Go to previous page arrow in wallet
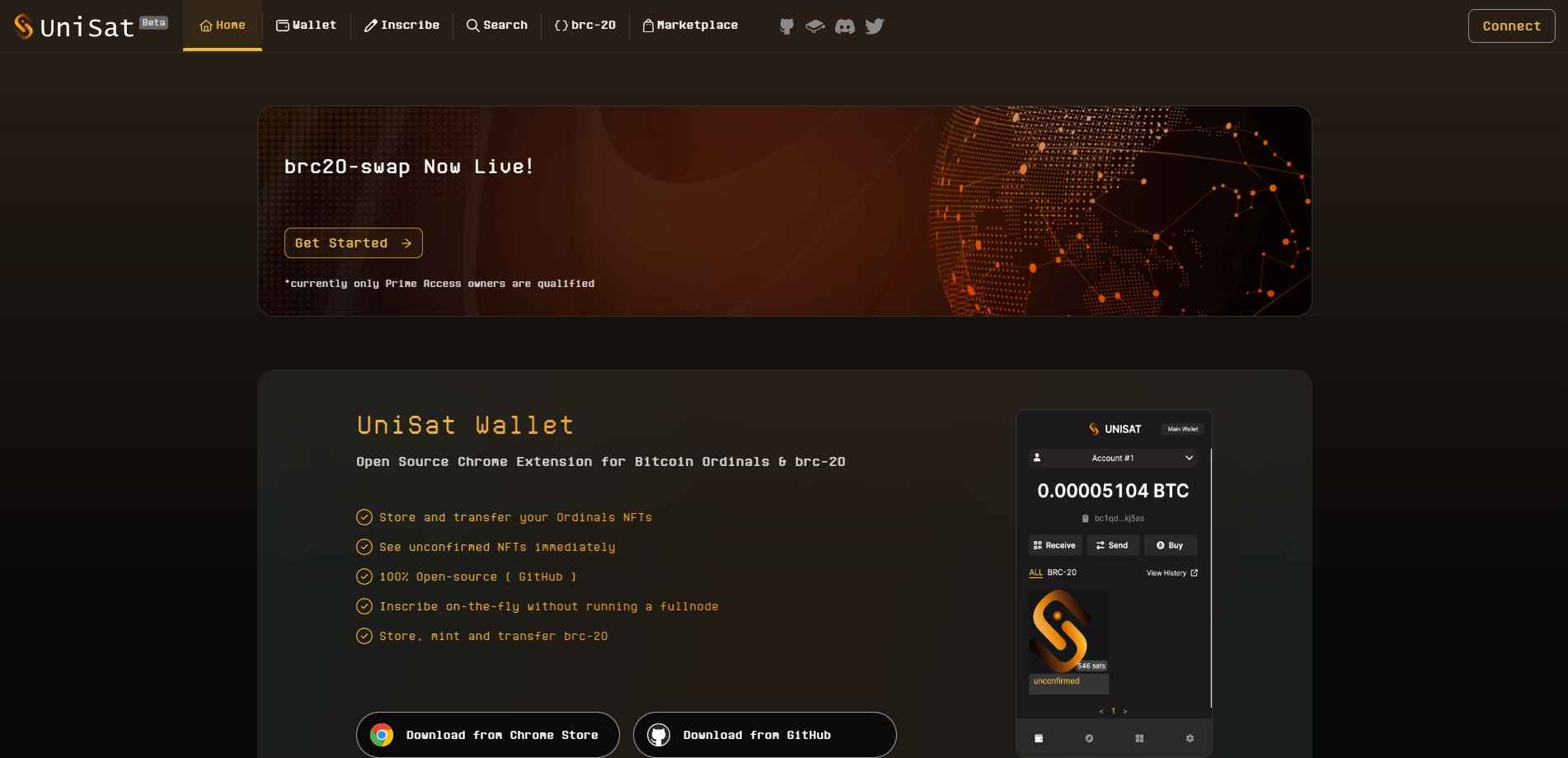Image resolution: width=1568 pixels, height=758 pixels. pos(1101,711)
